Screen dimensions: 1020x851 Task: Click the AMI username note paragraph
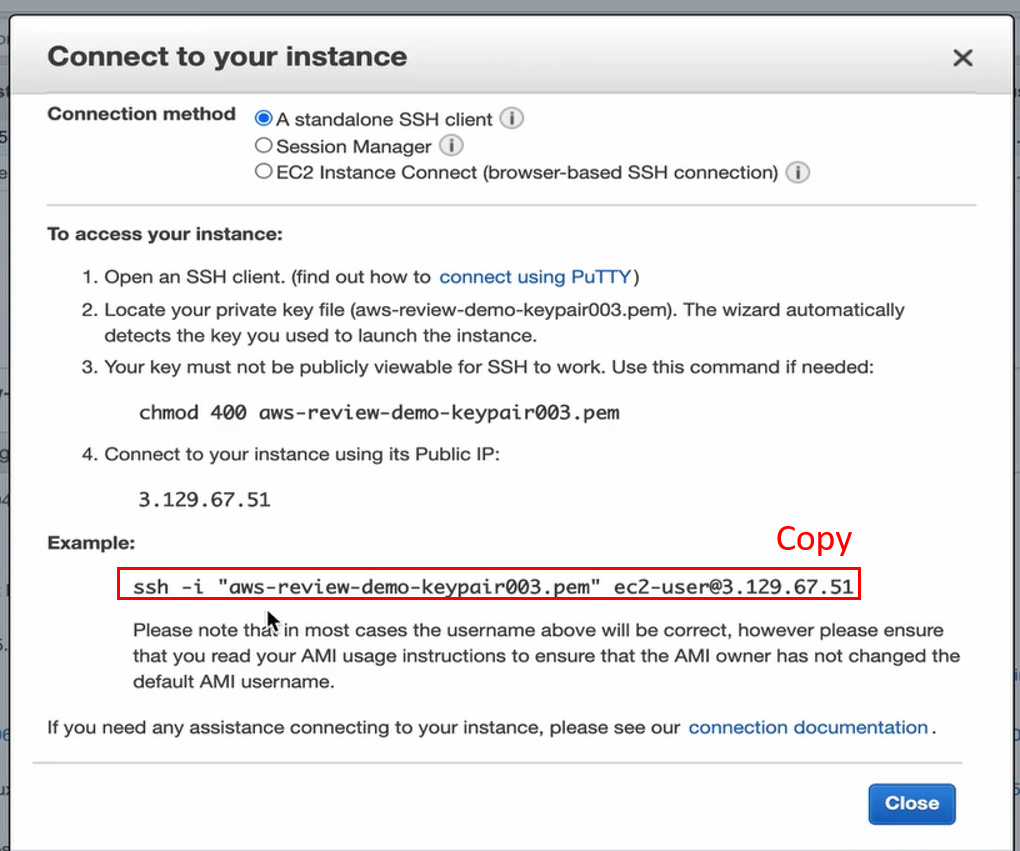point(546,656)
